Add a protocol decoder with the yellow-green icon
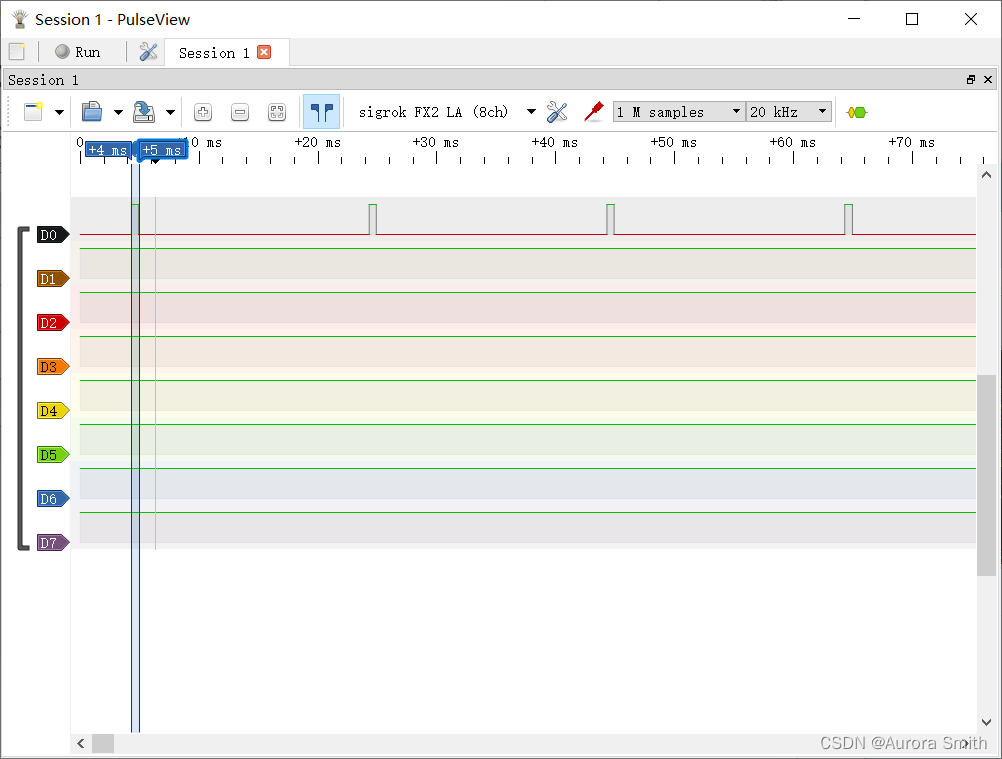Screen dimensions: 1002x759 click(x=856, y=112)
